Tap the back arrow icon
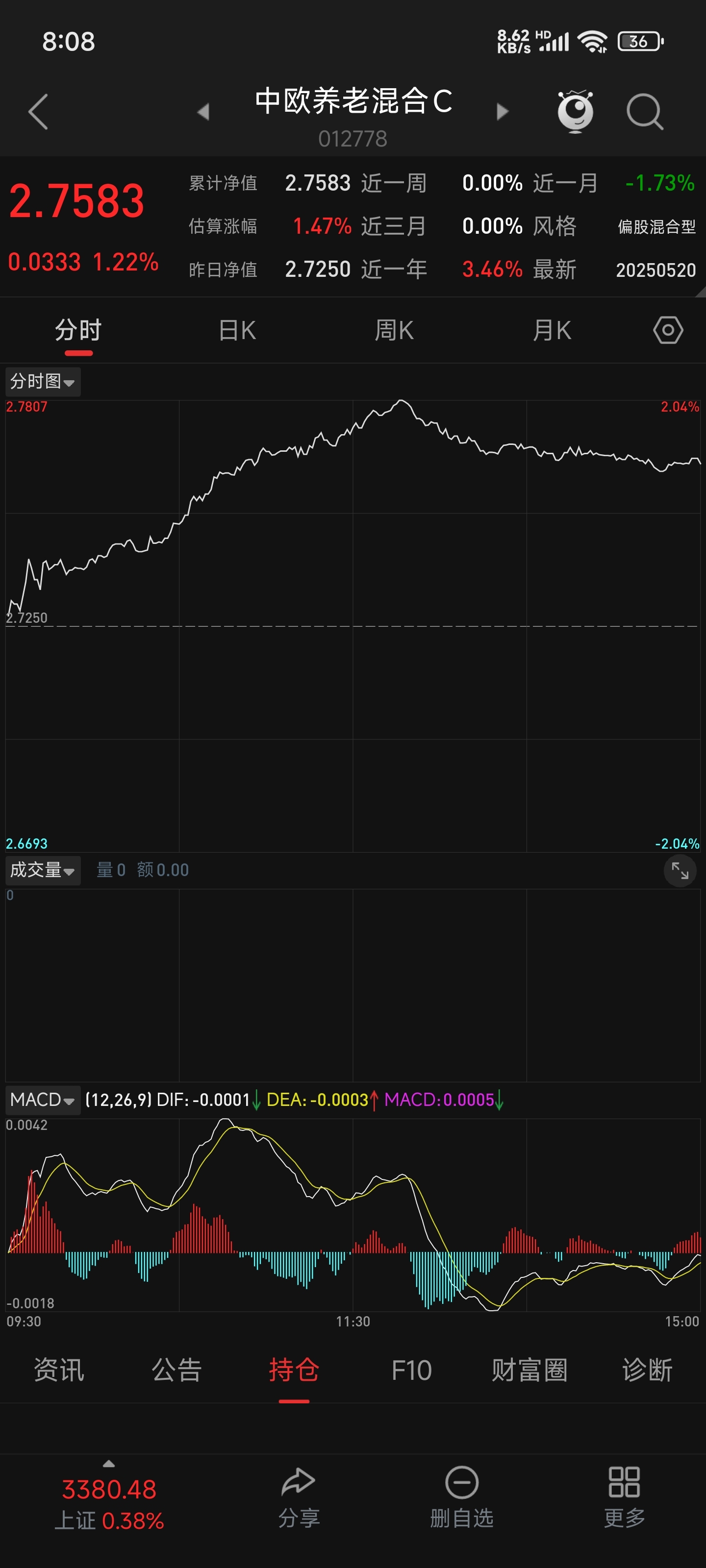This screenshot has height=1568, width=706. (x=38, y=112)
